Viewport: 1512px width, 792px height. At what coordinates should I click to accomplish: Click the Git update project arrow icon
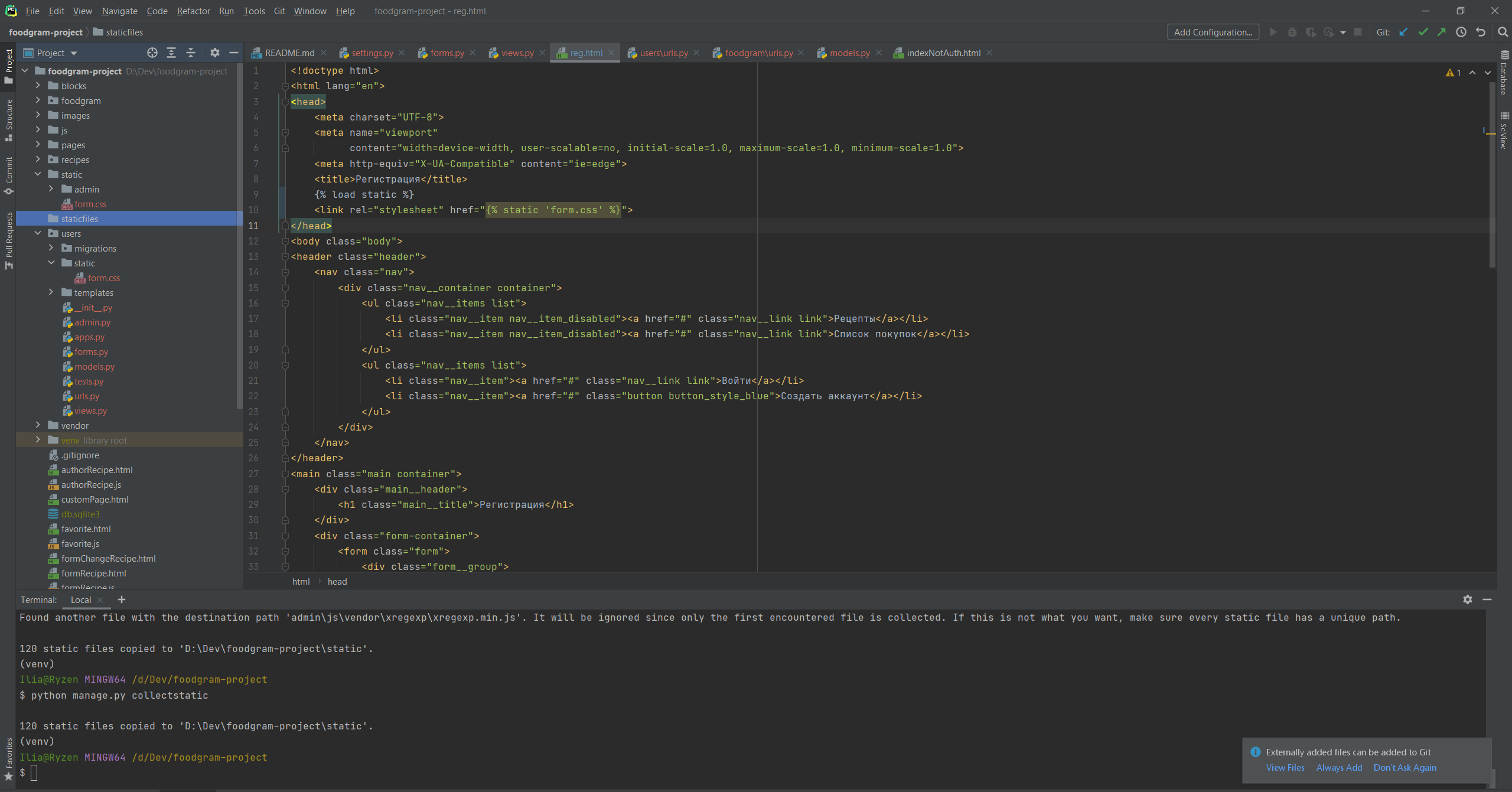click(x=1404, y=32)
